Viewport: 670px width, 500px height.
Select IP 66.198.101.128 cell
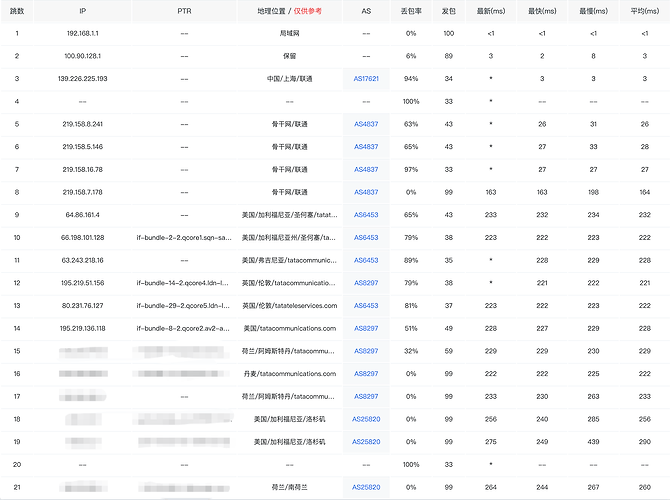pyautogui.click(x=82, y=237)
